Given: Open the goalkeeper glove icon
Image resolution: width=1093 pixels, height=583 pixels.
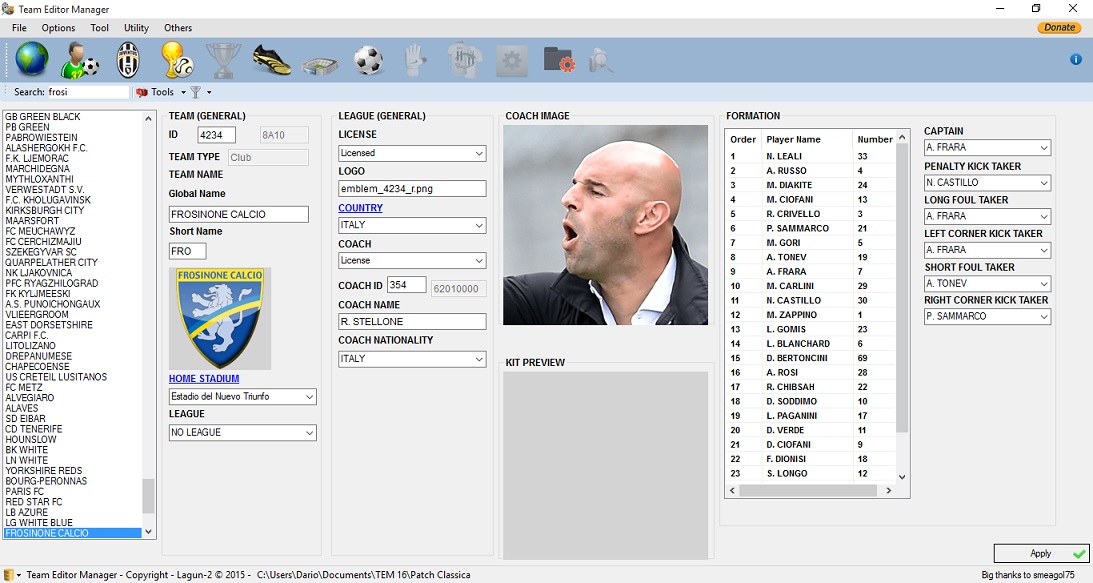Looking at the screenshot, I should (x=415, y=61).
